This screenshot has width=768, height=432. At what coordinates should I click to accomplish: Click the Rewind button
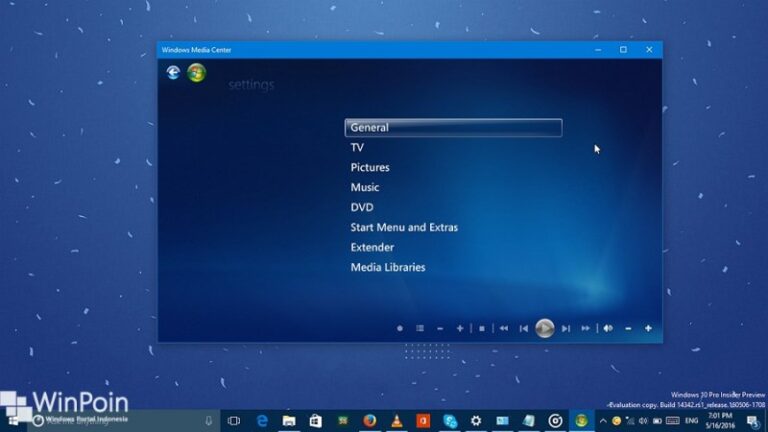coord(504,328)
